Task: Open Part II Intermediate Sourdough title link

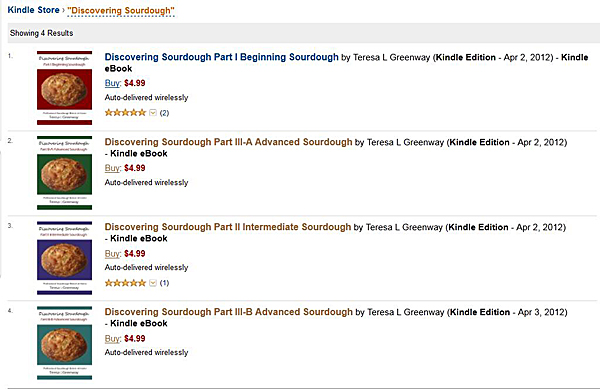Action: point(228,227)
